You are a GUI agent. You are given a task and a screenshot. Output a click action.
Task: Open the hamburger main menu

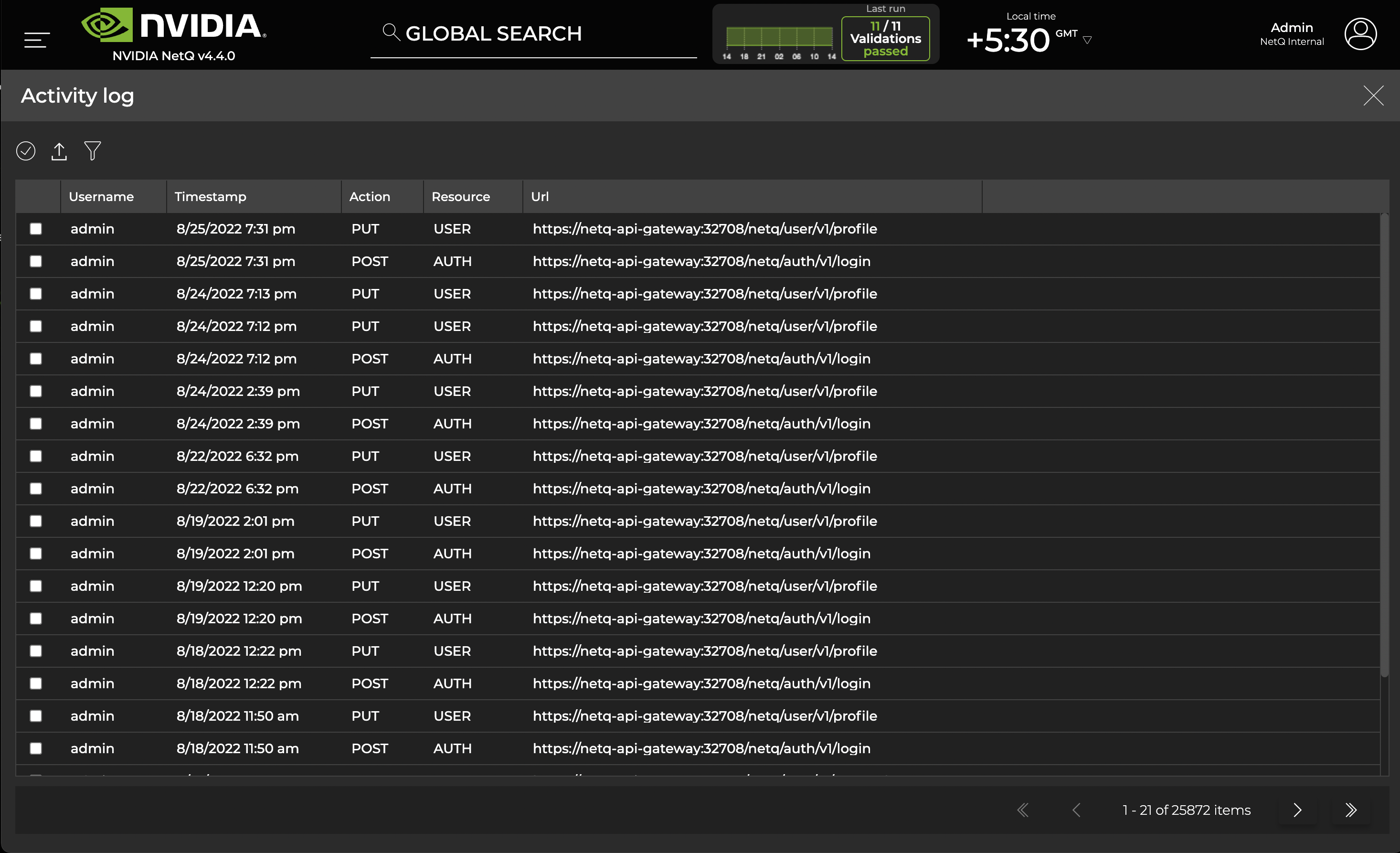36,40
